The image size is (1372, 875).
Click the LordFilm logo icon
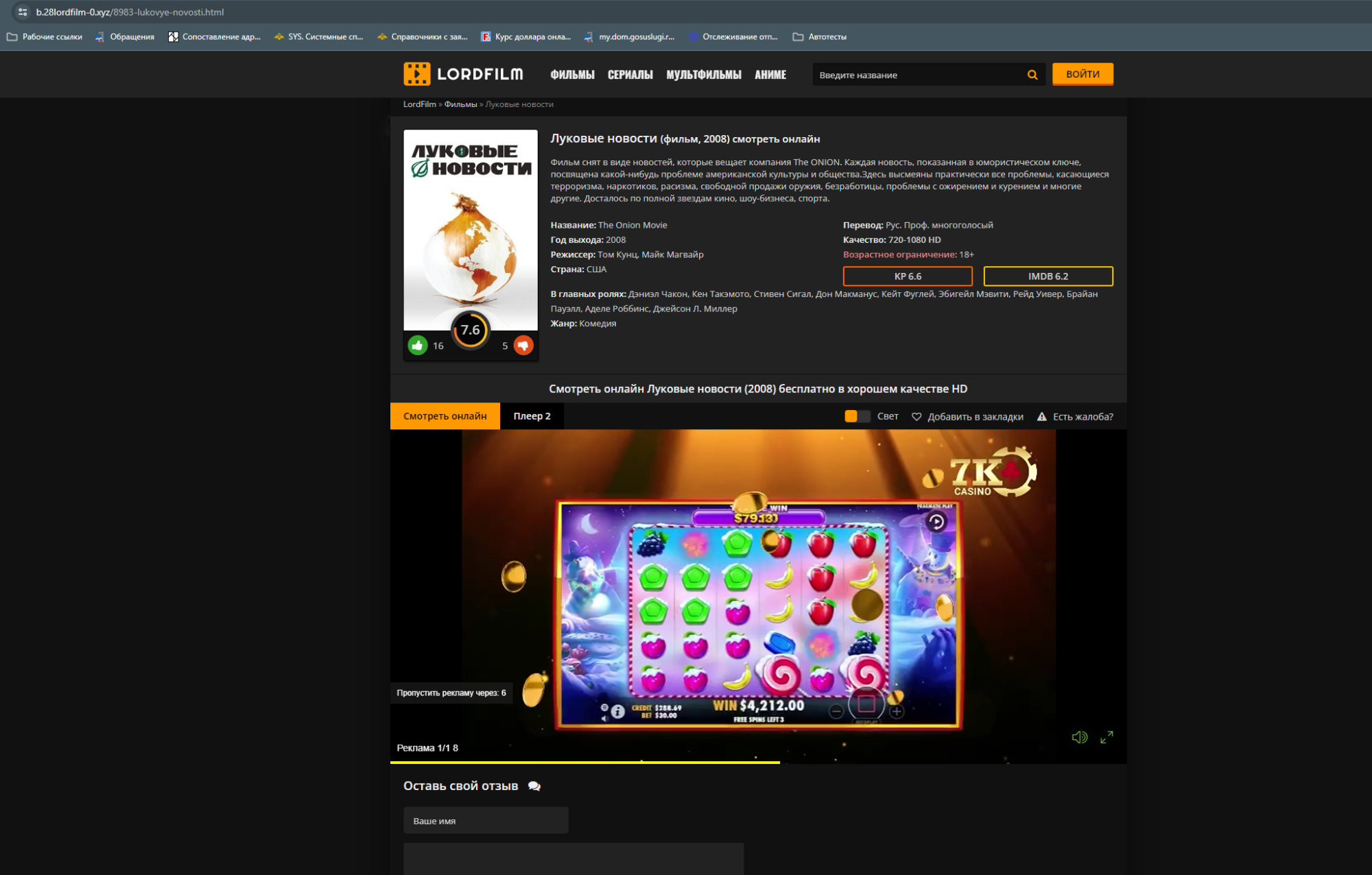coord(416,74)
